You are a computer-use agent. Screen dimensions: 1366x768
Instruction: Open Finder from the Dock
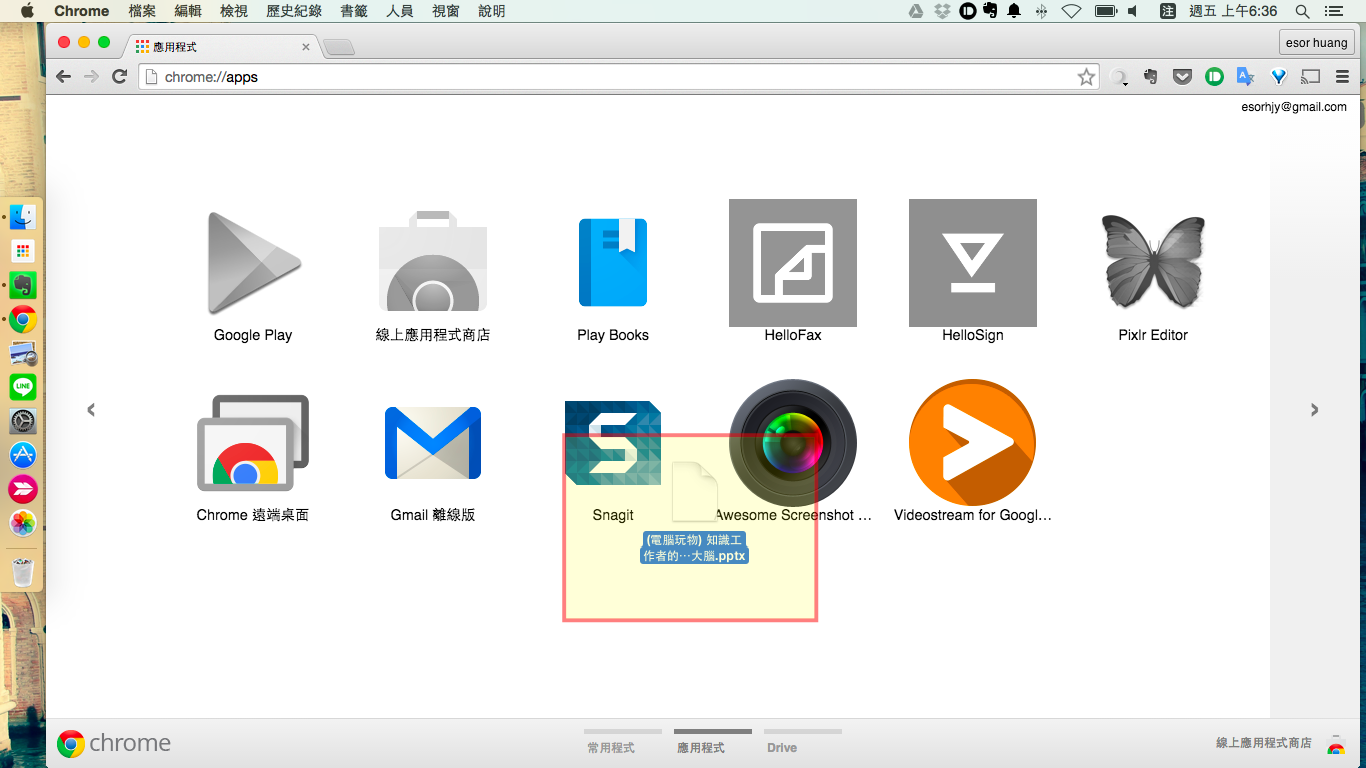point(23,217)
